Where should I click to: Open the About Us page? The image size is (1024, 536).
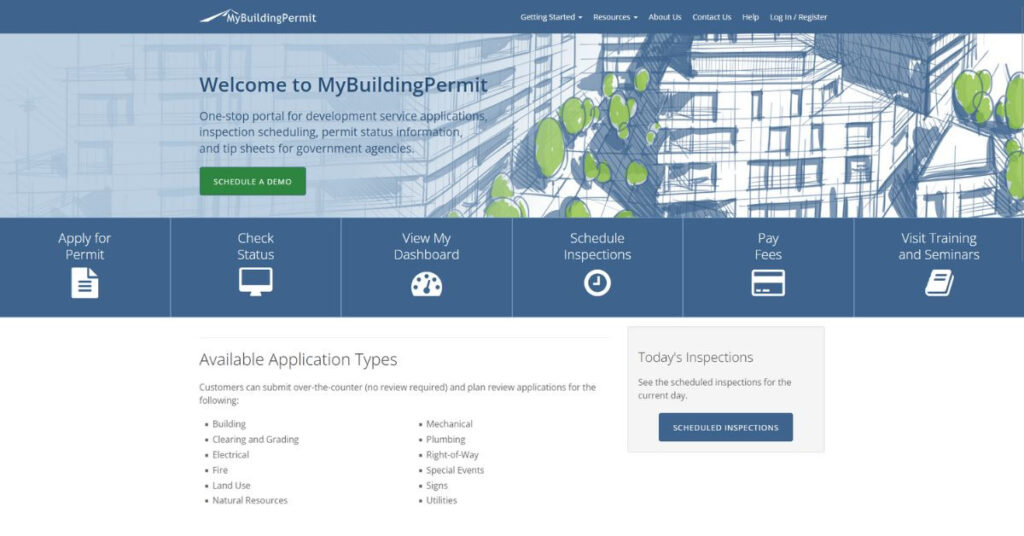click(x=665, y=17)
